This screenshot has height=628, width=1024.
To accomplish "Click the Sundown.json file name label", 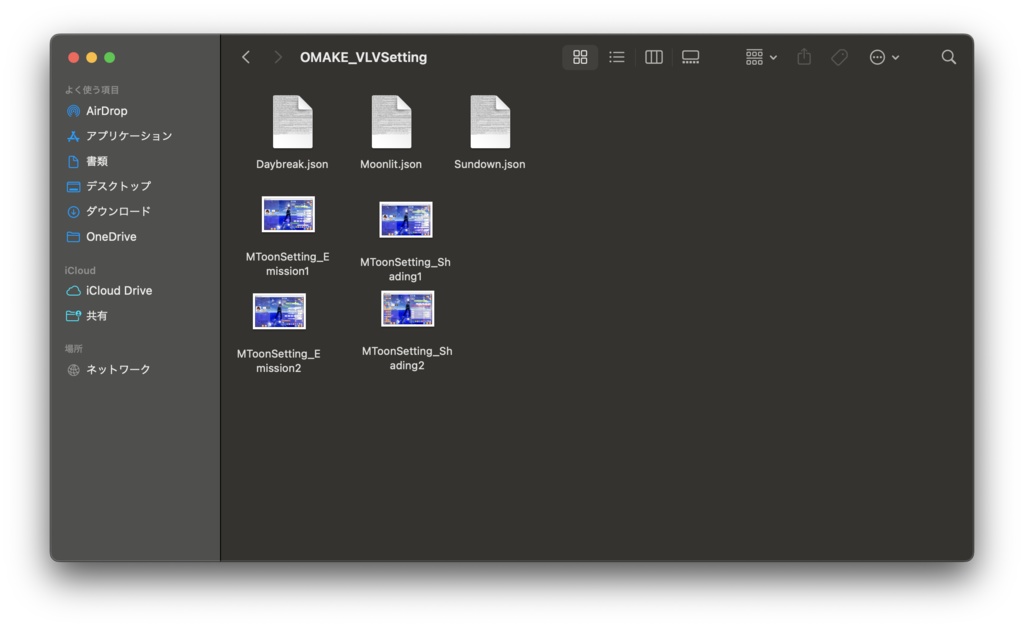I will tap(489, 165).
